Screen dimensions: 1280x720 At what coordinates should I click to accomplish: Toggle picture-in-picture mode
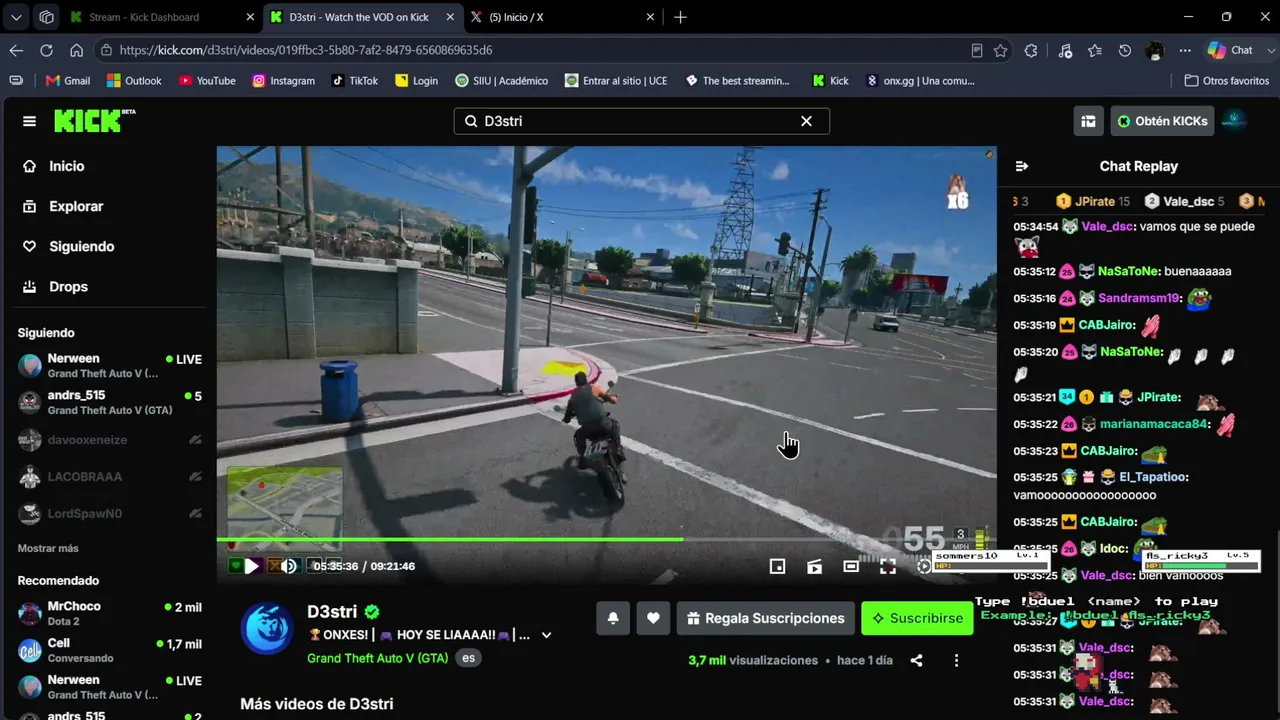pyautogui.click(x=777, y=566)
